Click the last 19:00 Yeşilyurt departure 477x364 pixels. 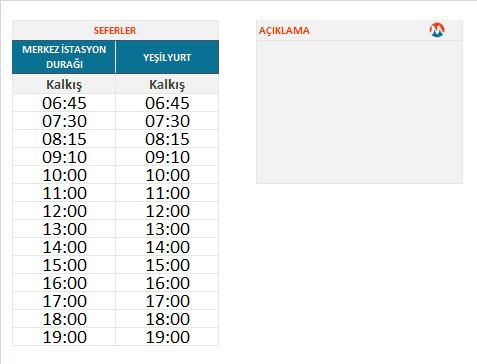tap(167, 337)
